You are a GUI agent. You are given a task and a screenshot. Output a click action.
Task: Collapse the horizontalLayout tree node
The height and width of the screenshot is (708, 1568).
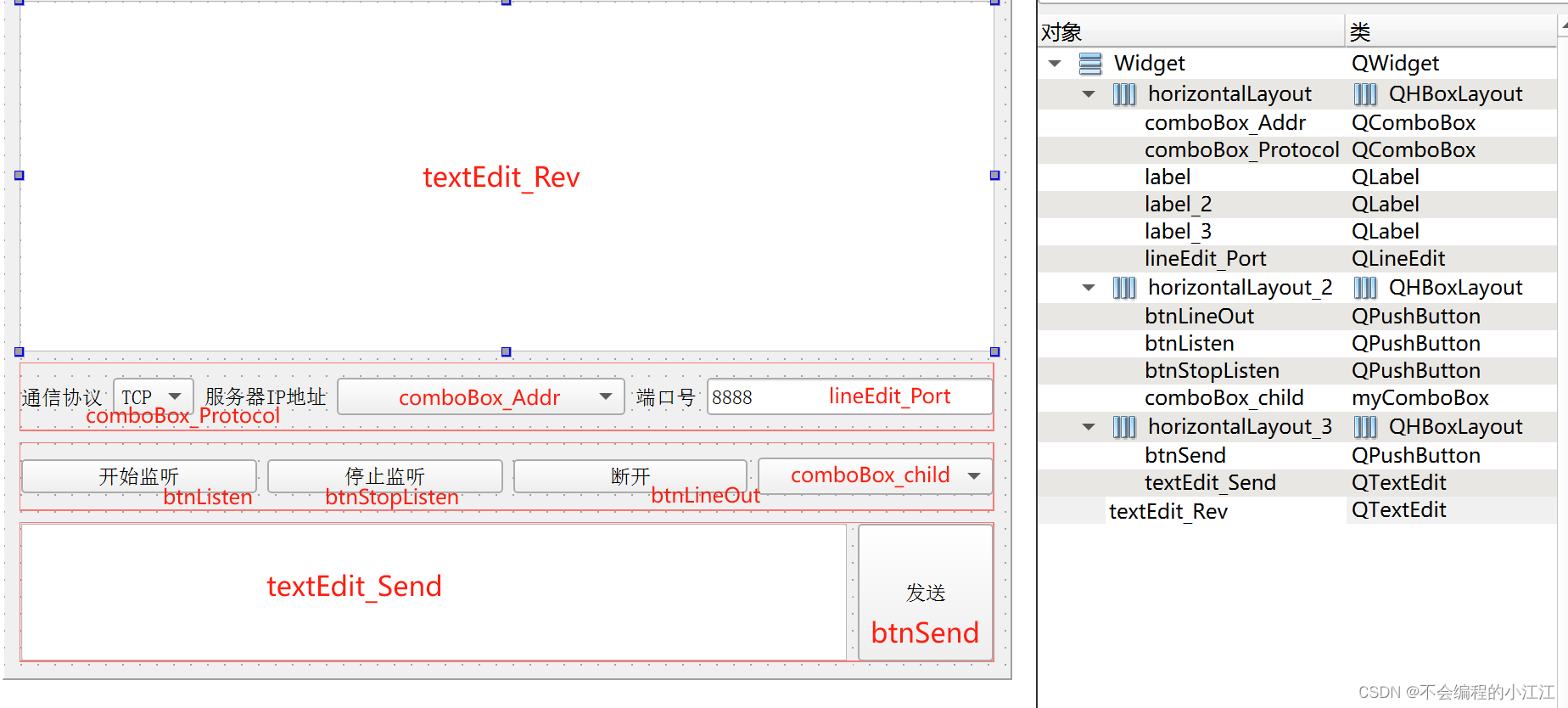[1089, 94]
